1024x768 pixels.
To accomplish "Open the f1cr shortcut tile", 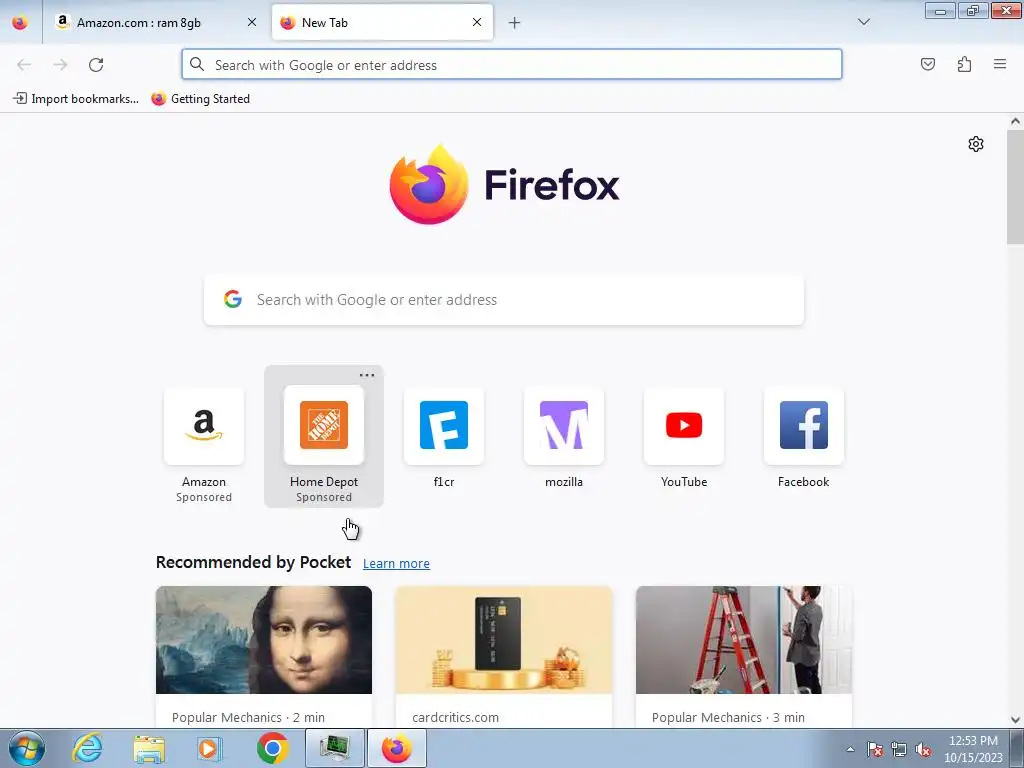I will pyautogui.click(x=444, y=437).
